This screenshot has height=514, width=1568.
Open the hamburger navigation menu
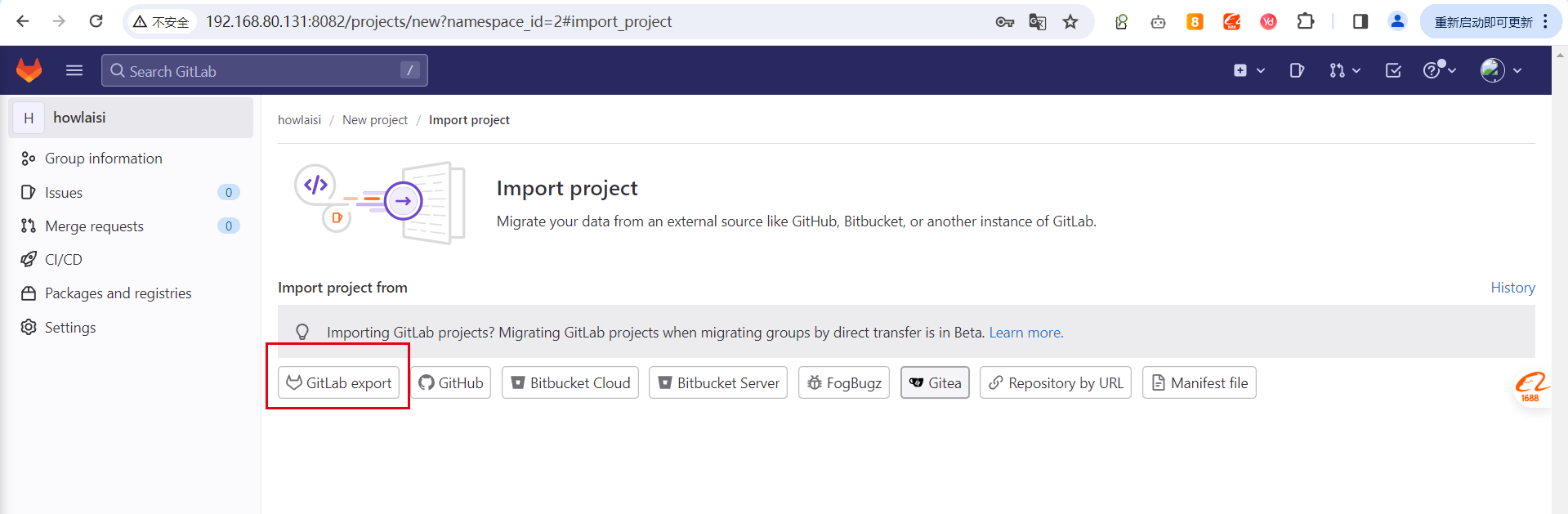pyautogui.click(x=74, y=70)
